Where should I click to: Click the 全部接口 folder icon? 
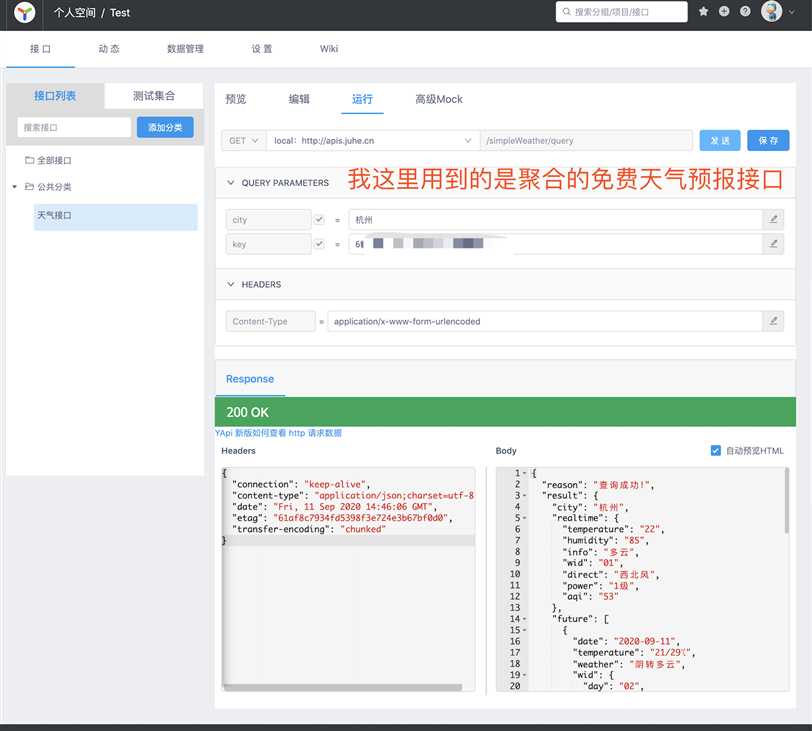tap(30, 160)
